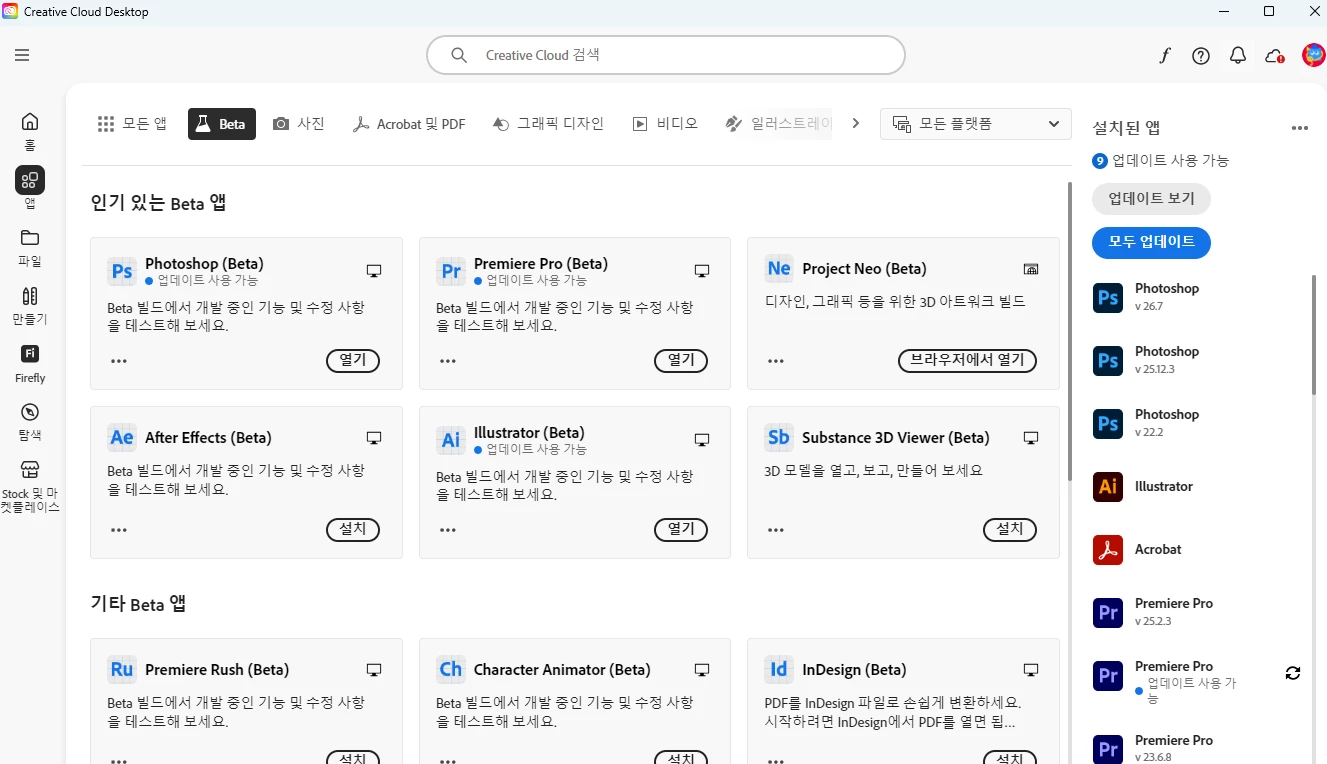Go to Home in sidebar
1327x764 pixels.
point(30,129)
